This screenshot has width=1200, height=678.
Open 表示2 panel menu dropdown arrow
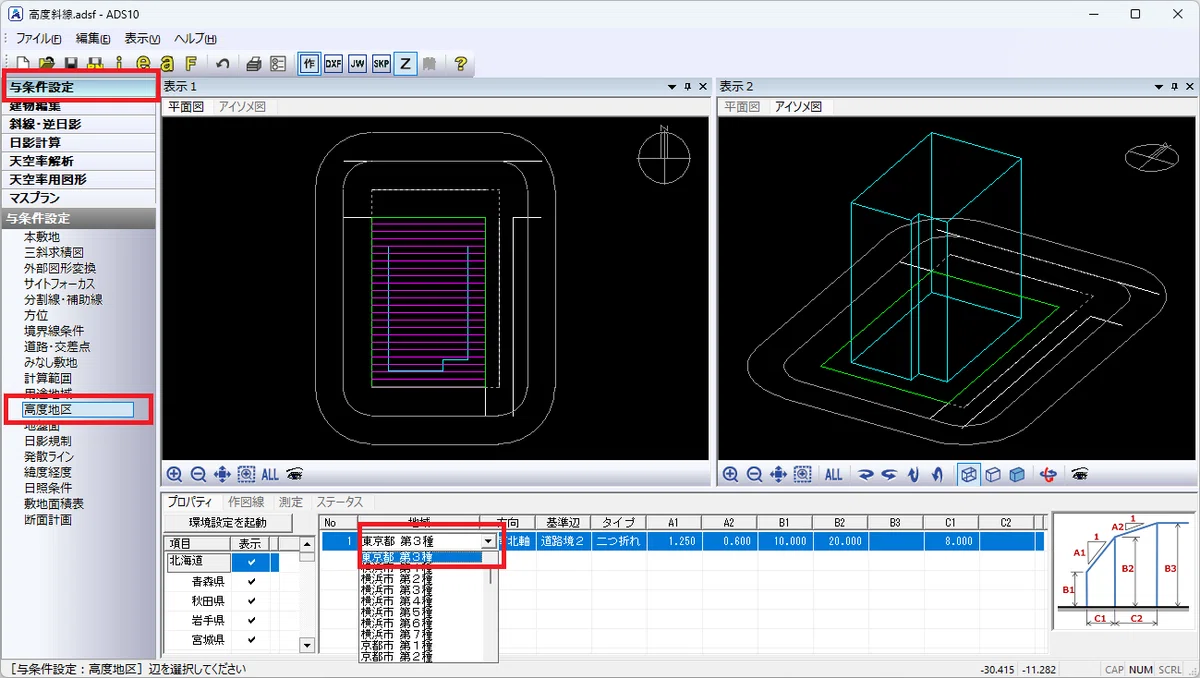coord(1157,87)
